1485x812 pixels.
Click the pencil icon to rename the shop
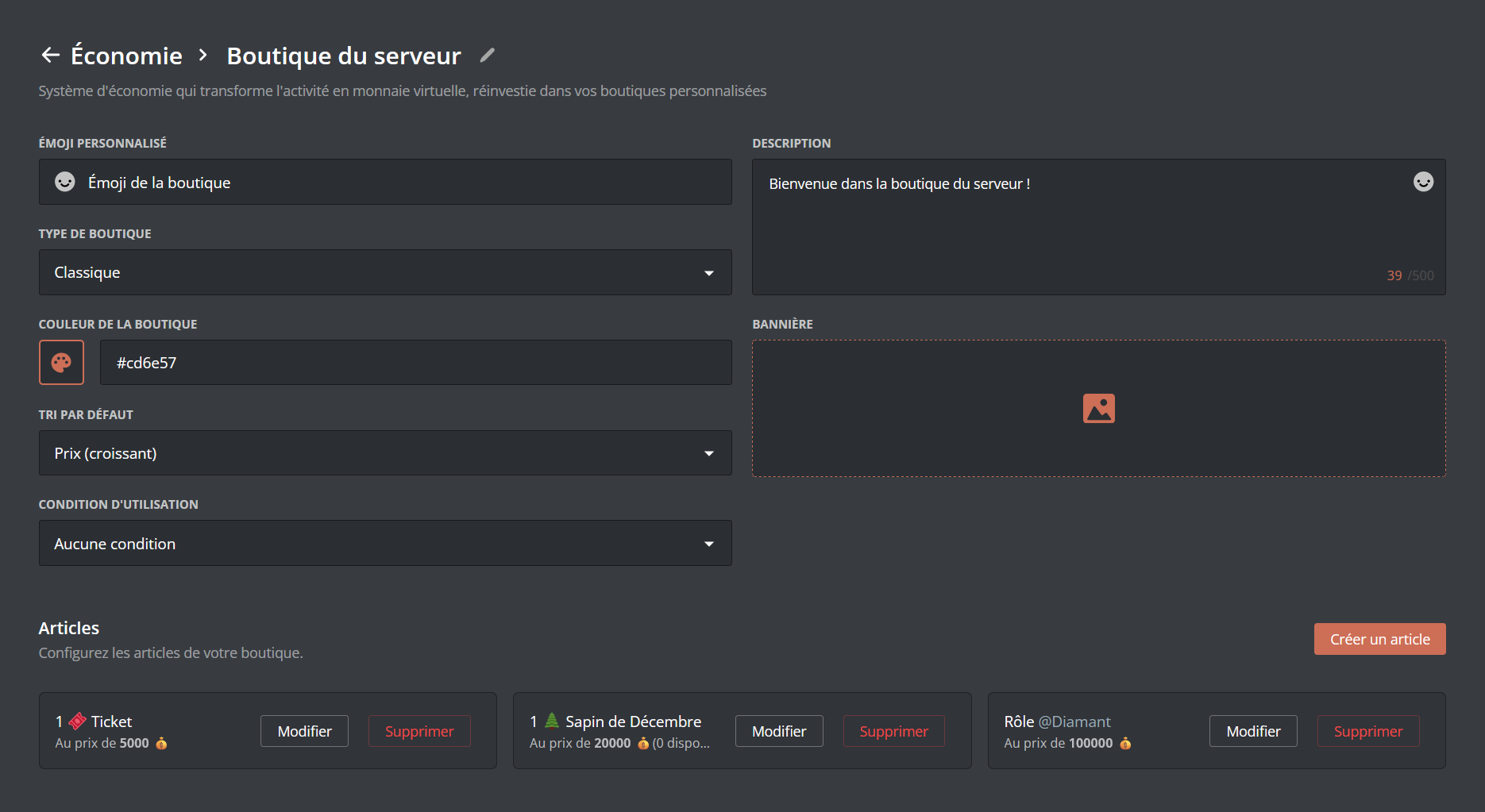(x=487, y=55)
